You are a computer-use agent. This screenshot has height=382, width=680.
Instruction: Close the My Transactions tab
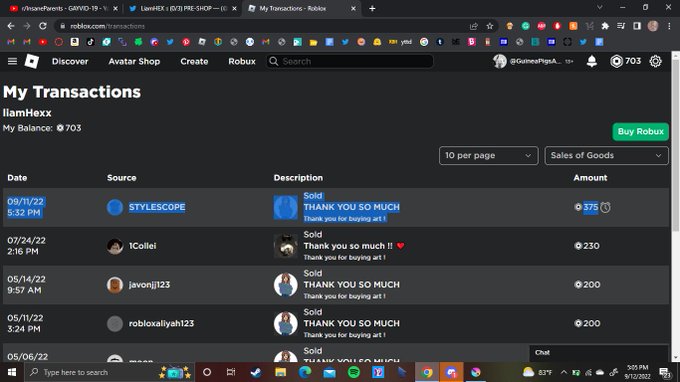(353, 8)
